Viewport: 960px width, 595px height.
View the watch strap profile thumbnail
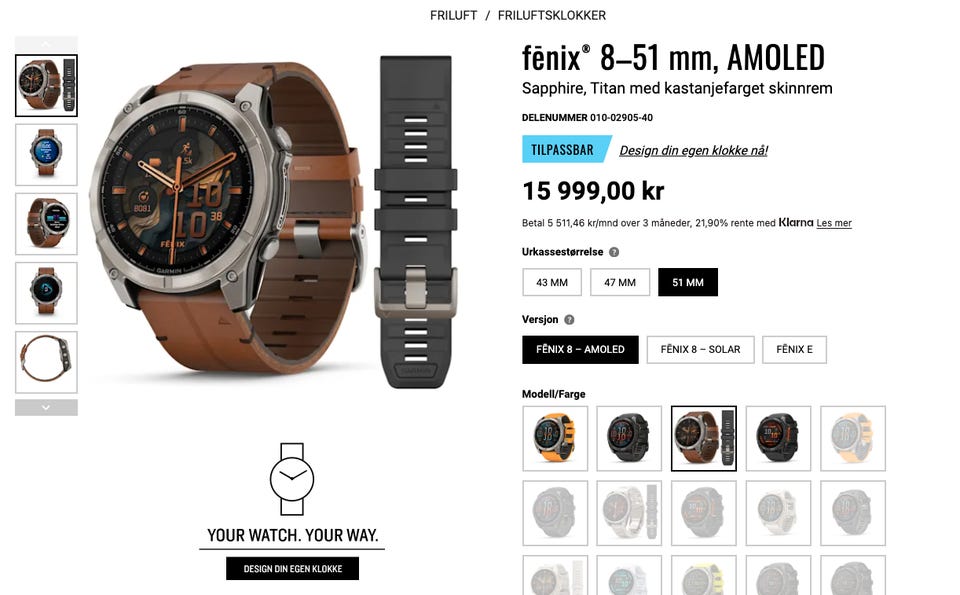[x=47, y=362]
